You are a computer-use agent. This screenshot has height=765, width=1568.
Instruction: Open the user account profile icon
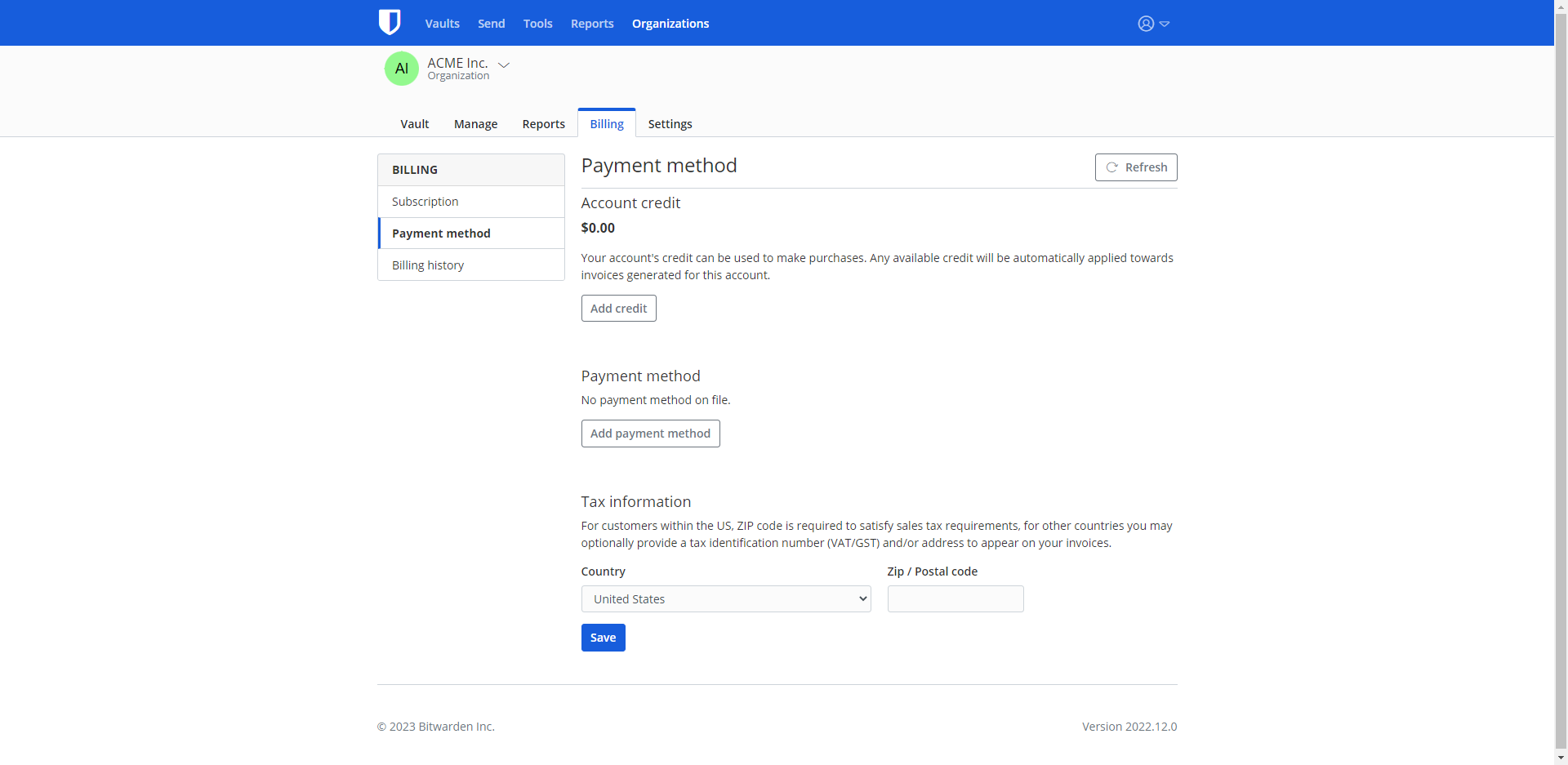coord(1146,24)
